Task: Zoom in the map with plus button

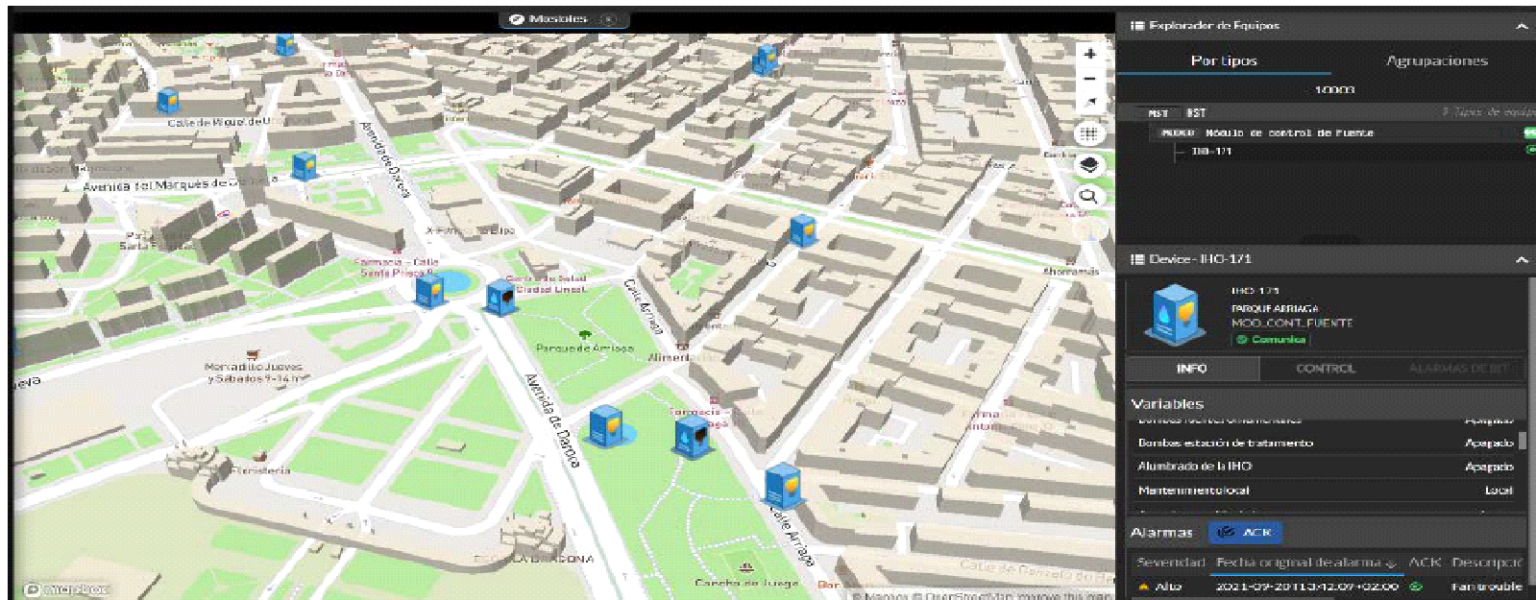Action: (1090, 54)
